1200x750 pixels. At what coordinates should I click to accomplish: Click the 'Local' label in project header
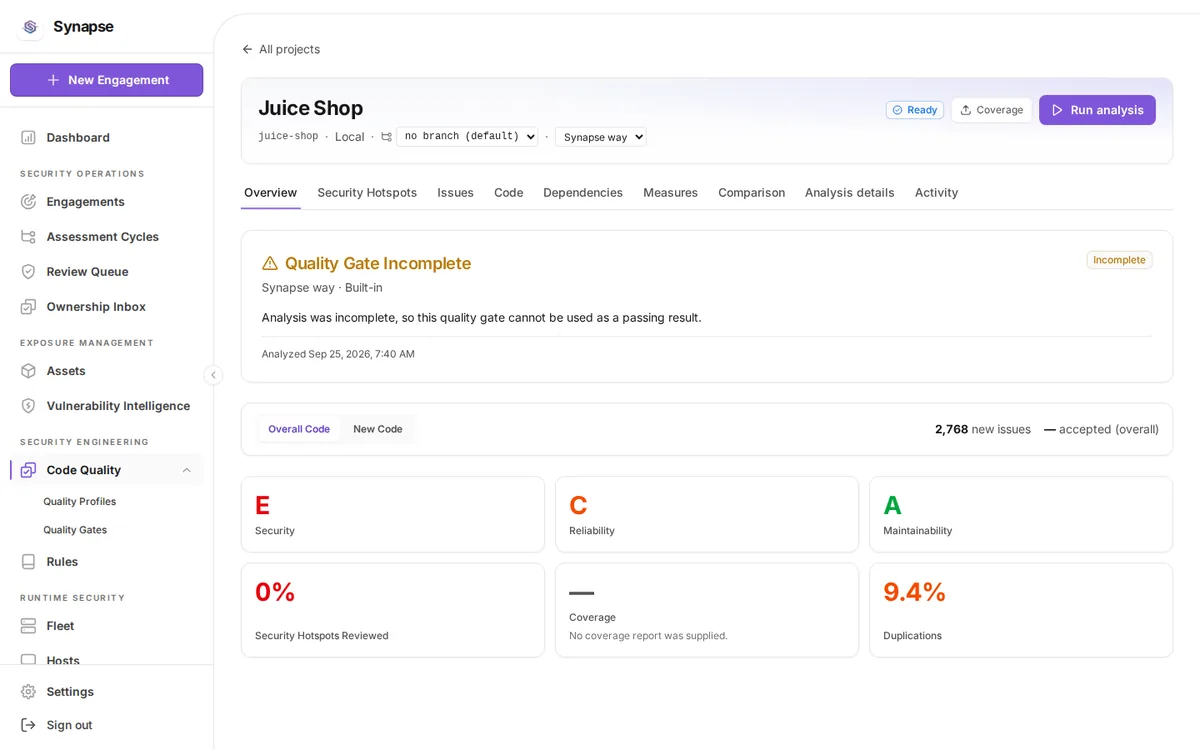[349, 137]
